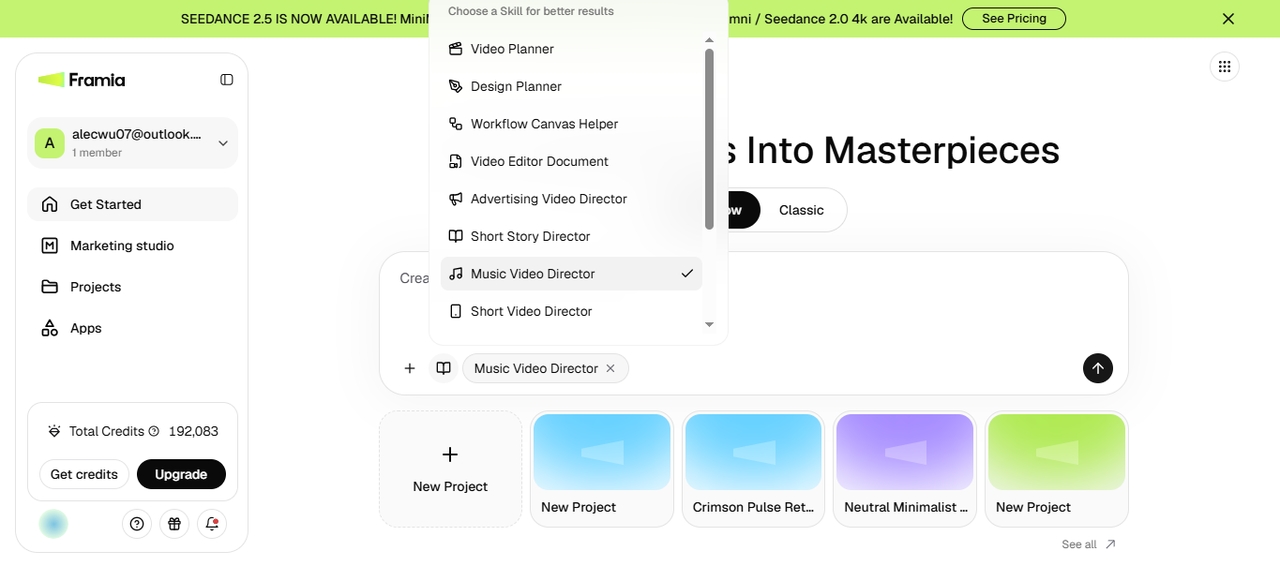Screen dimensions: 1280x566
Task: Click the Short Story Director book icon
Action: coord(455,236)
